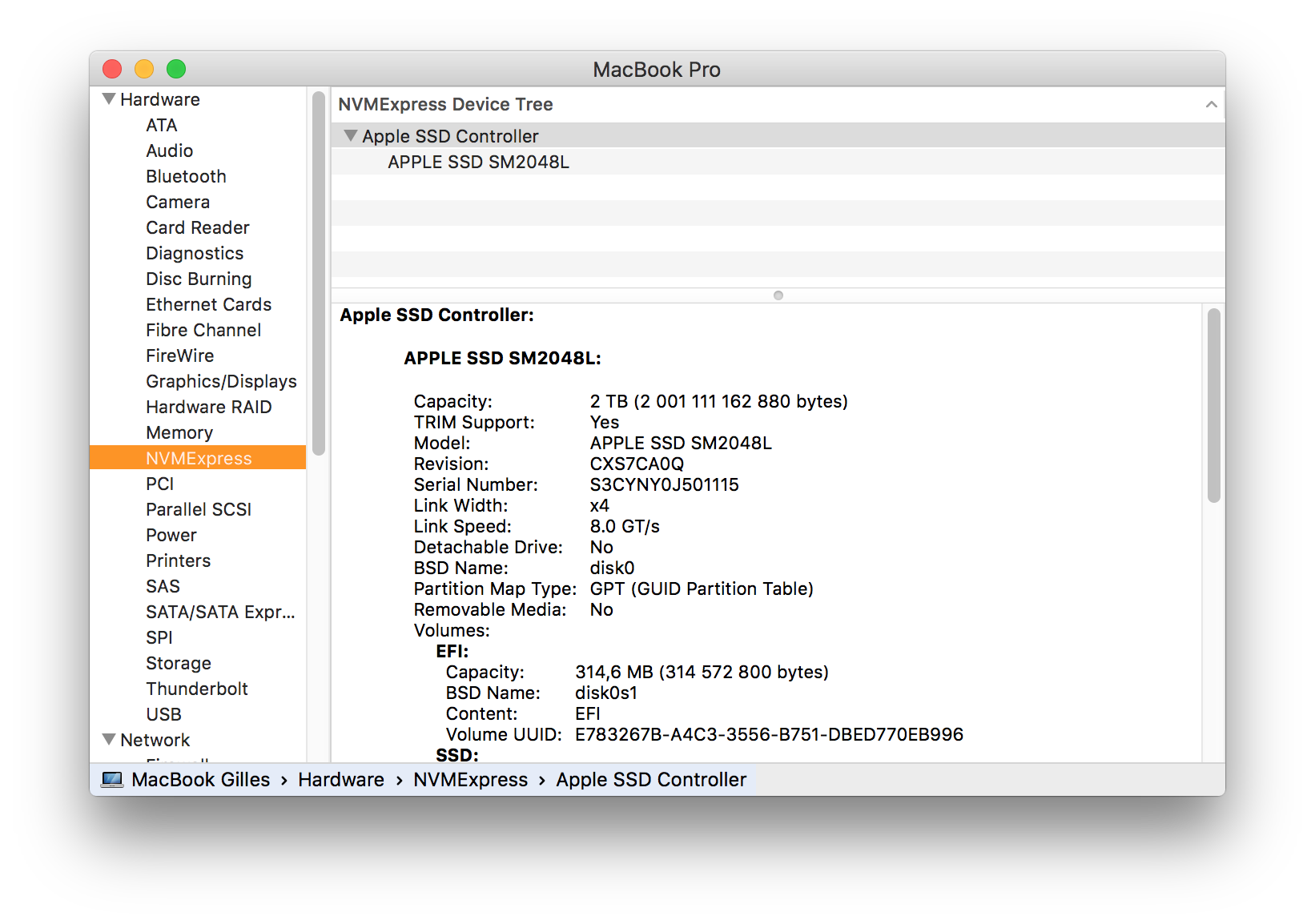1315x924 pixels.
Task: Select Diagnostics in the sidebar
Action: coord(195,253)
